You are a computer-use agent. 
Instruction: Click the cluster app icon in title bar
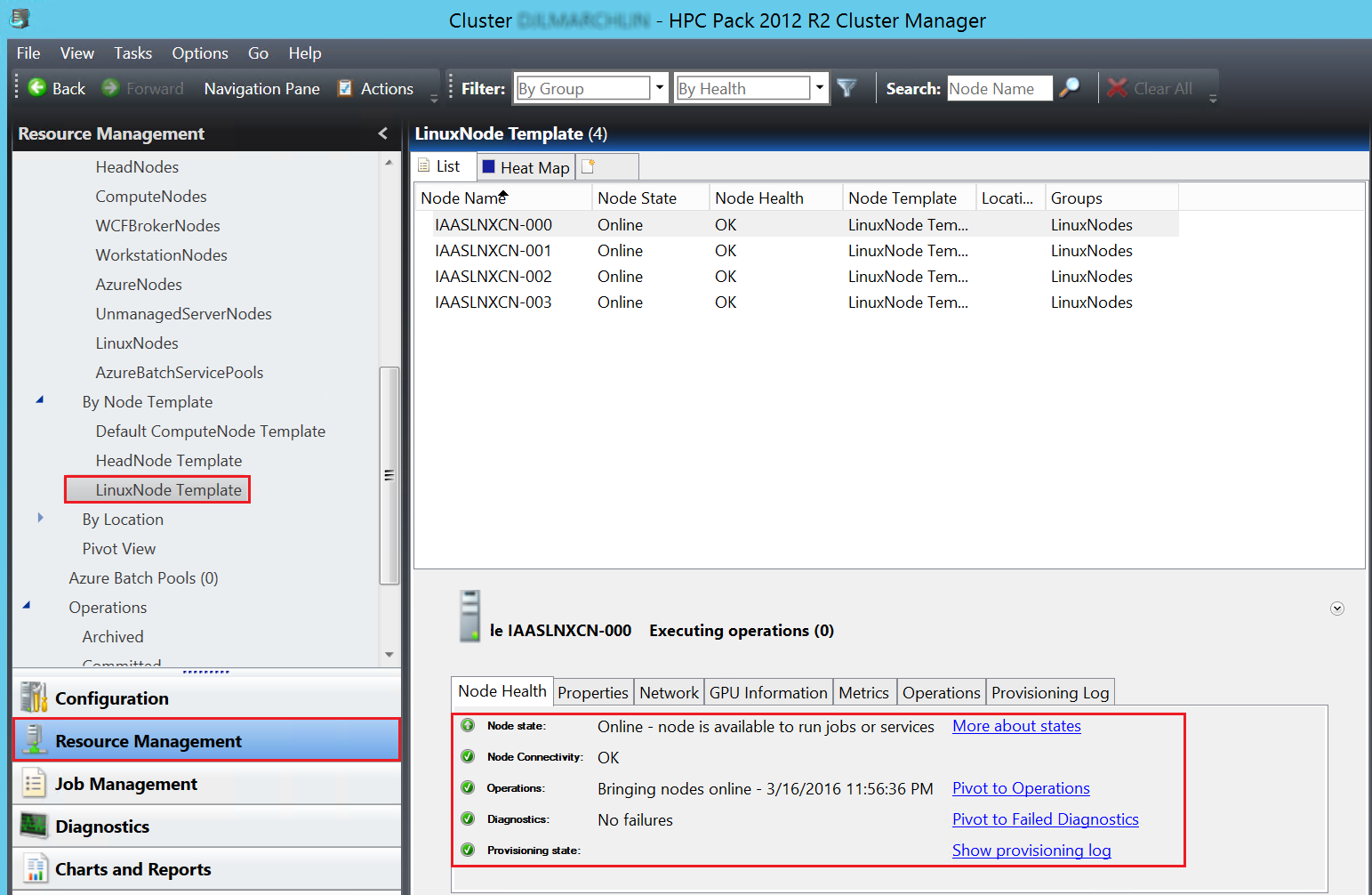click(x=20, y=18)
